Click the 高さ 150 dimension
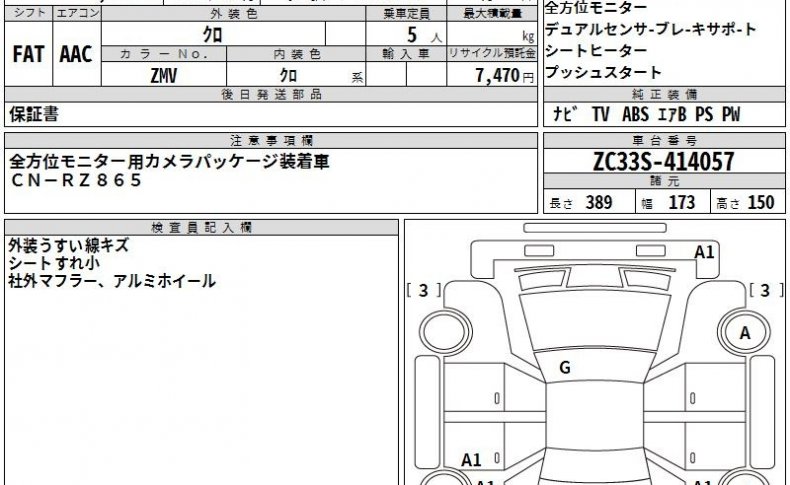 coord(745,202)
